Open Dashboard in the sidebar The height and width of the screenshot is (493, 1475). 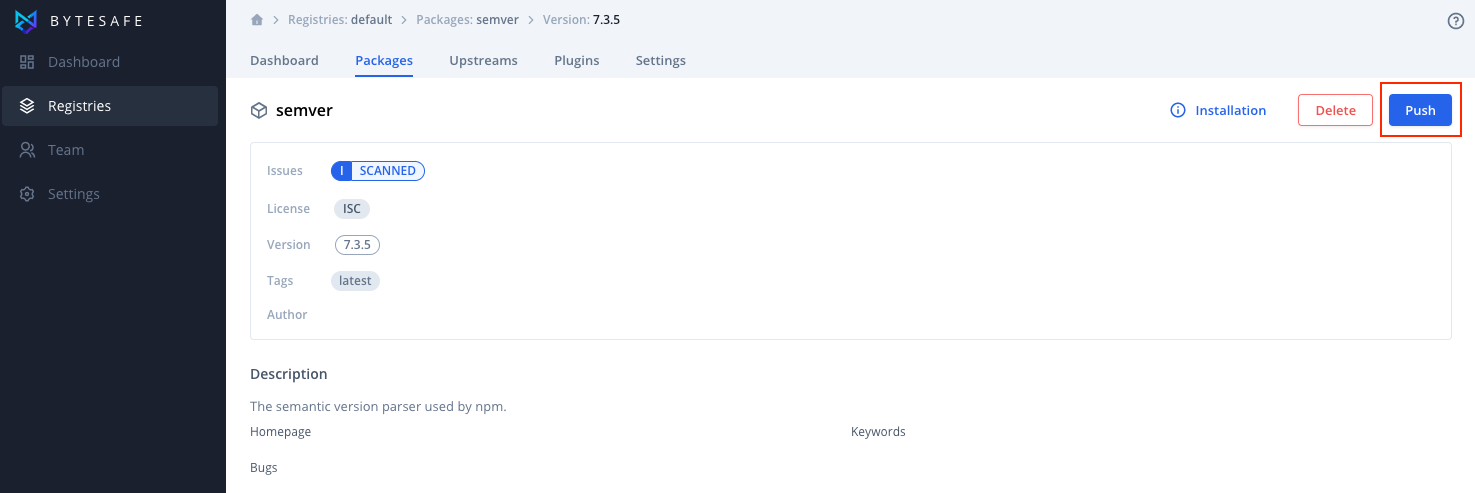pyautogui.click(x=110, y=62)
